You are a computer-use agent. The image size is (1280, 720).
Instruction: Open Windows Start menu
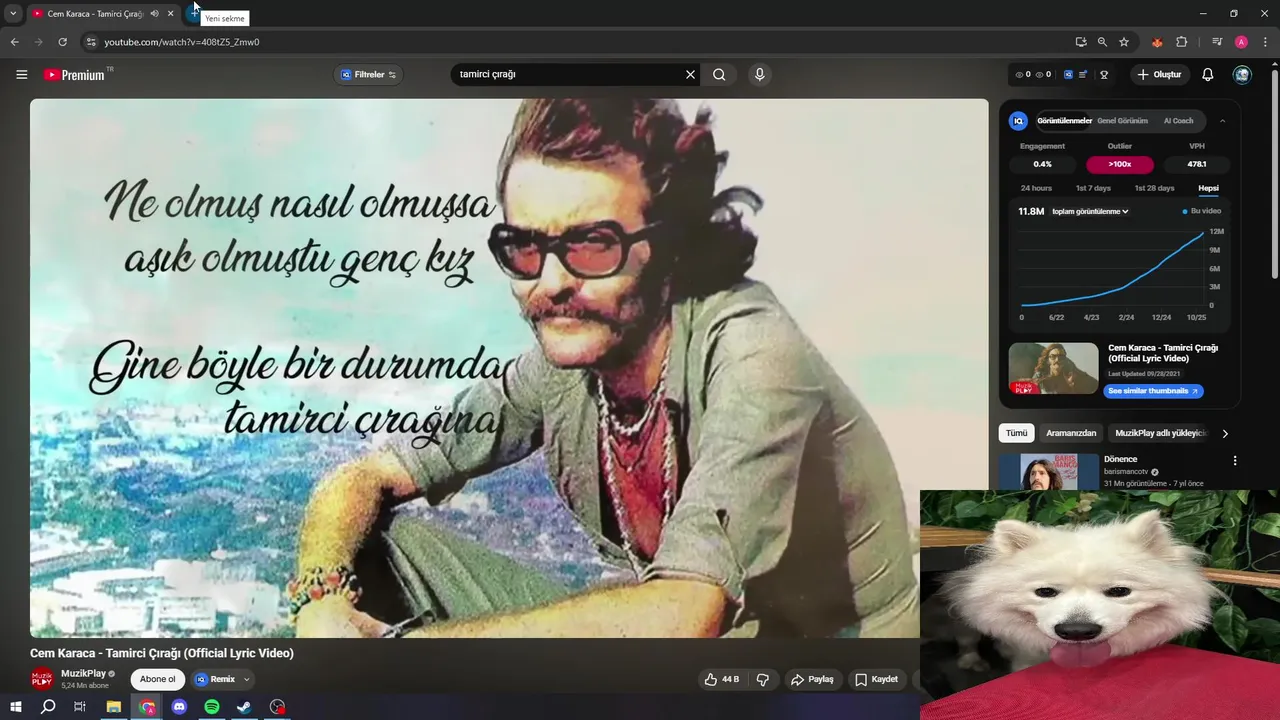(x=15, y=707)
